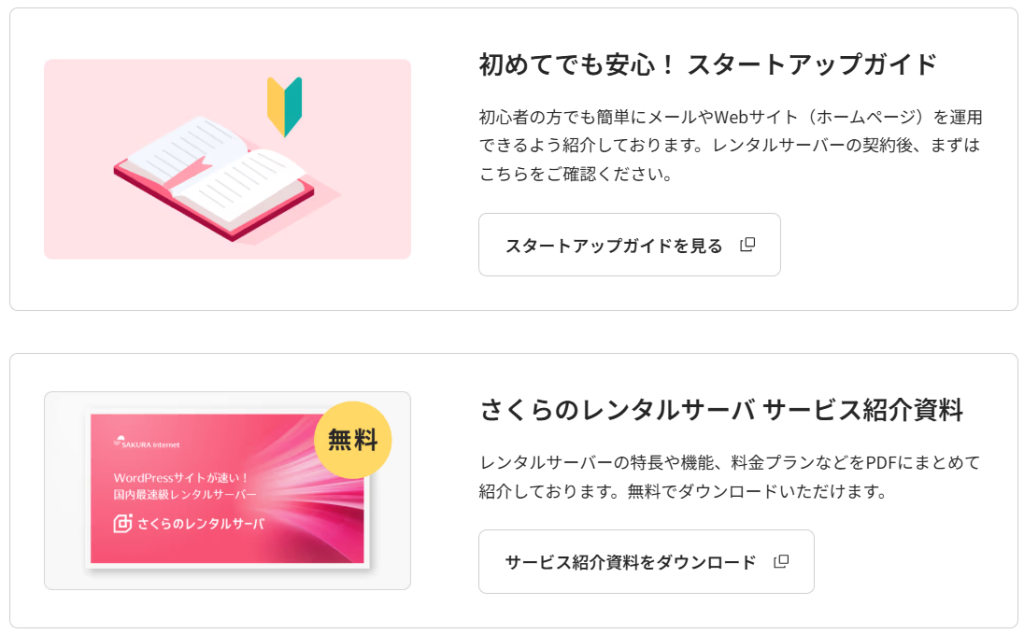This screenshot has height=634, width=1024.
Task: Click the yellow 無料 badge
Action: (353, 440)
